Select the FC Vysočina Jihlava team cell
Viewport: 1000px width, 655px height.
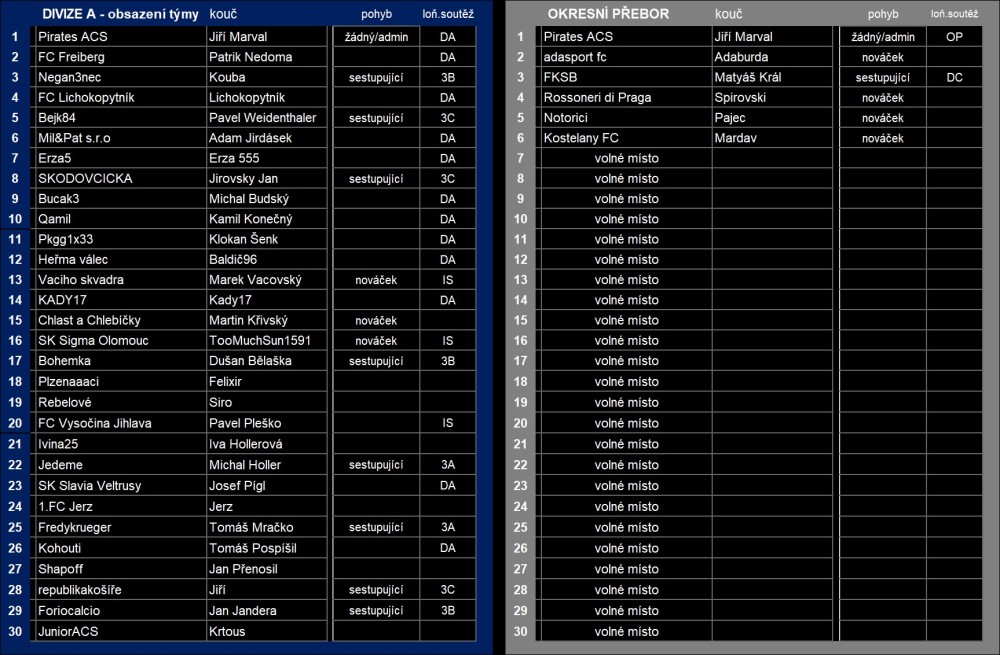(121, 423)
